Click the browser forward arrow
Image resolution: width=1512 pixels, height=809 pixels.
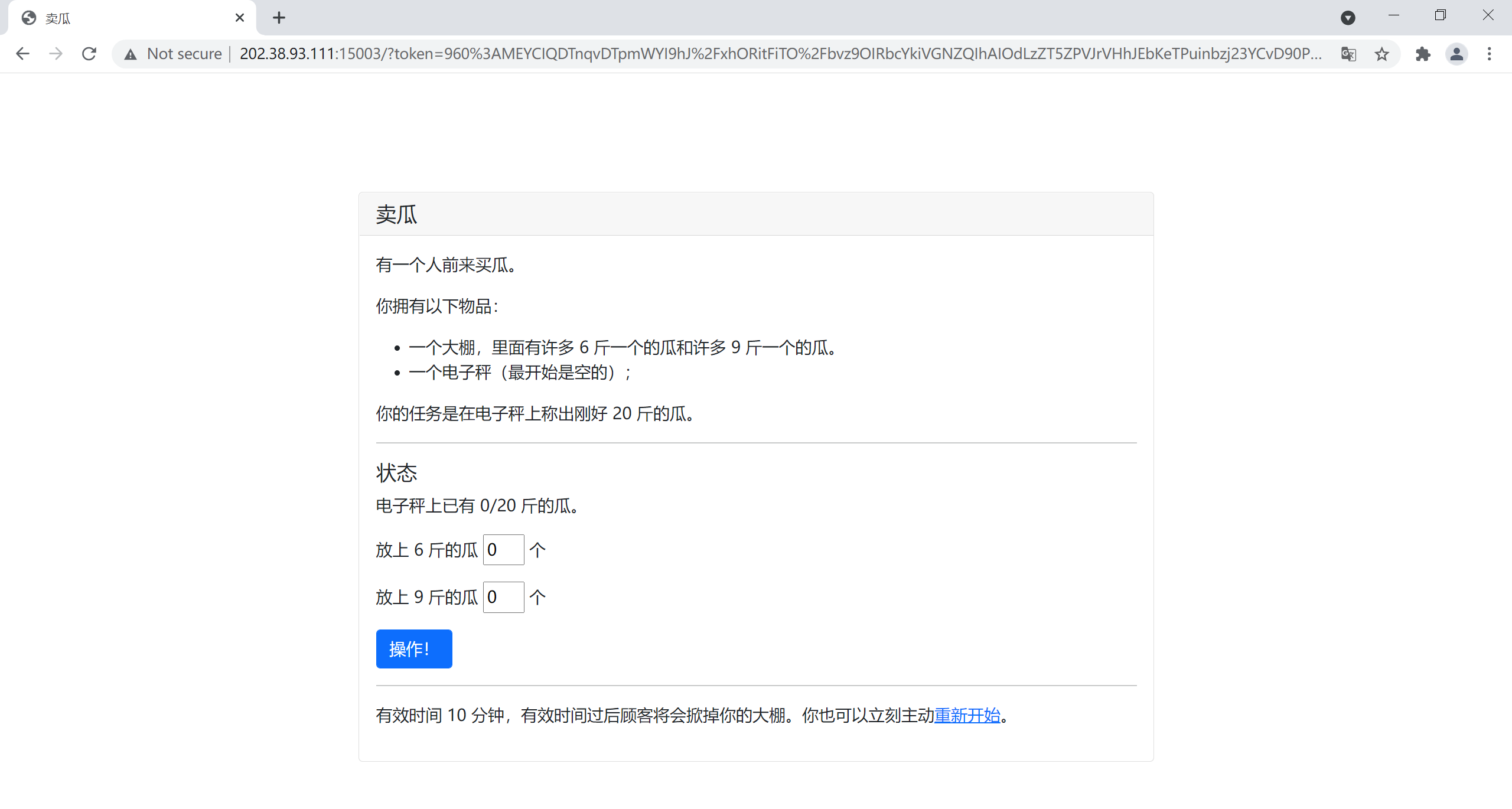(56, 54)
